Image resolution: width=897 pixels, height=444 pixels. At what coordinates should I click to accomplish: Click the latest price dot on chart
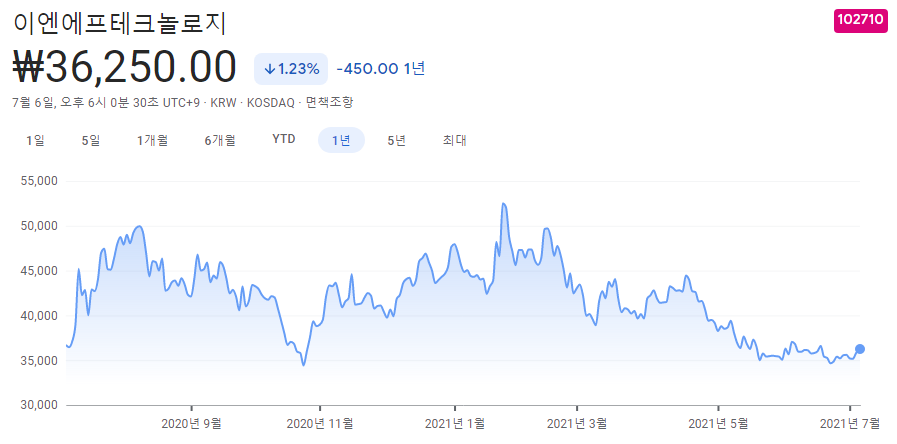pyautogui.click(x=860, y=349)
